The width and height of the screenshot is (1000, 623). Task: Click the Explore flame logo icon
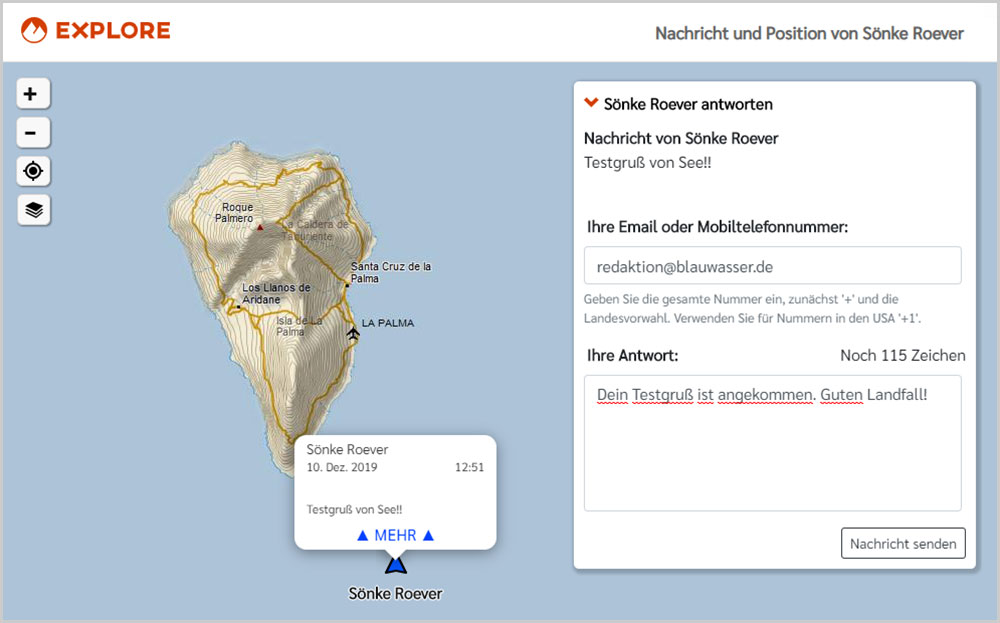34,31
